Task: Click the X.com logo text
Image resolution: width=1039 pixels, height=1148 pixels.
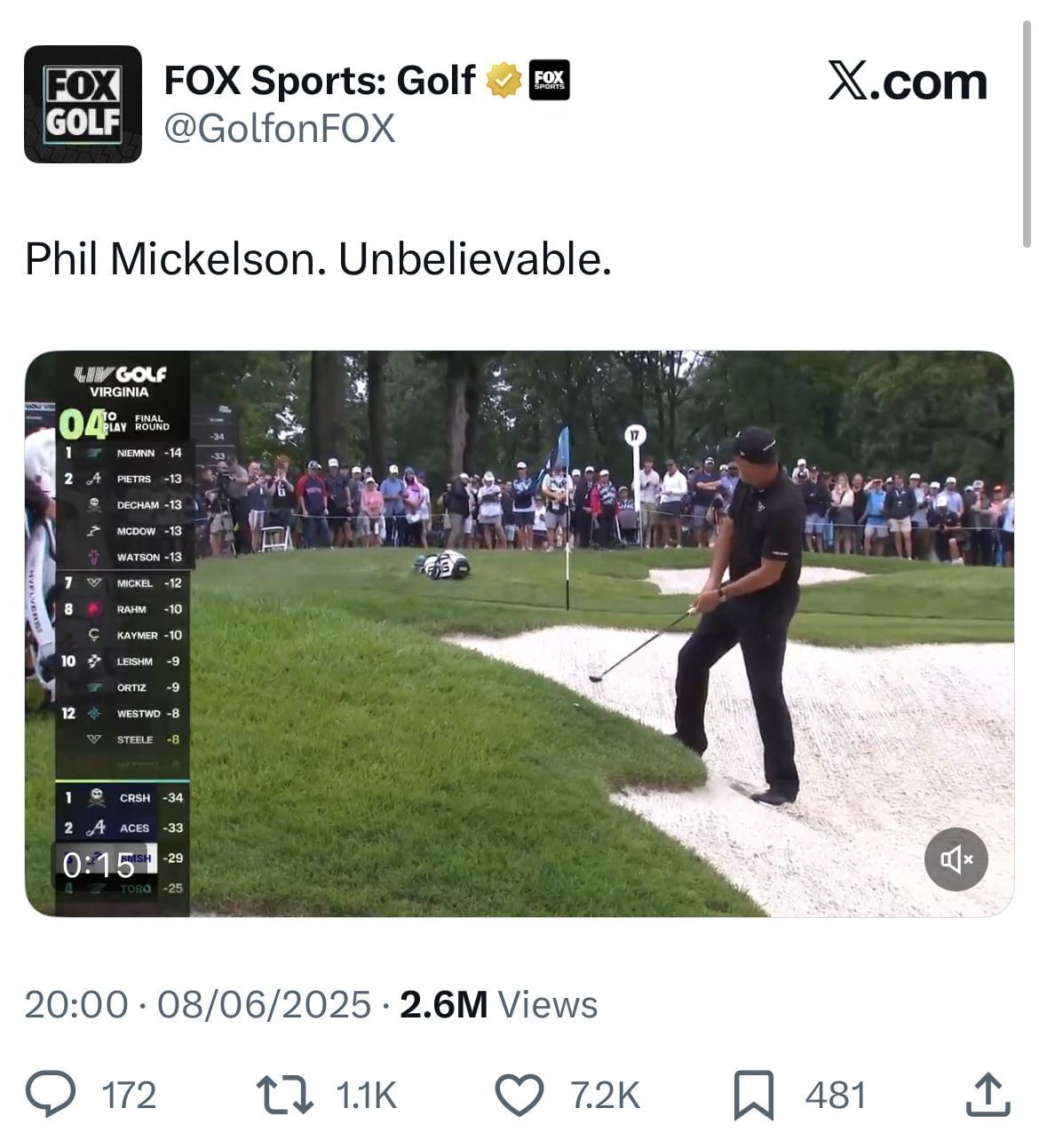Action: point(907,82)
